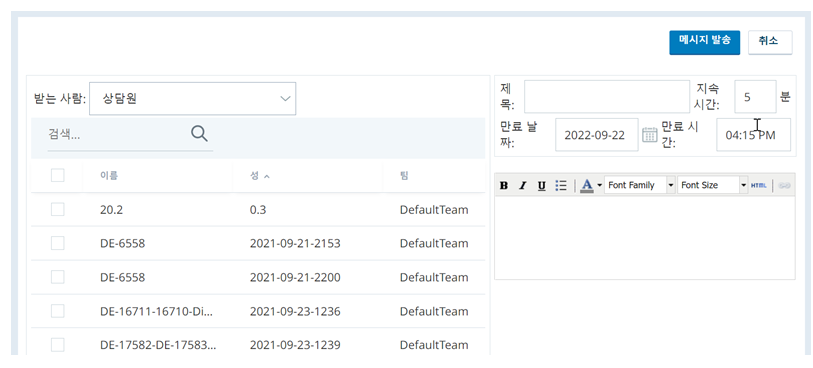Toggle bold text formatting
The image size is (813, 368).
click(x=504, y=186)
